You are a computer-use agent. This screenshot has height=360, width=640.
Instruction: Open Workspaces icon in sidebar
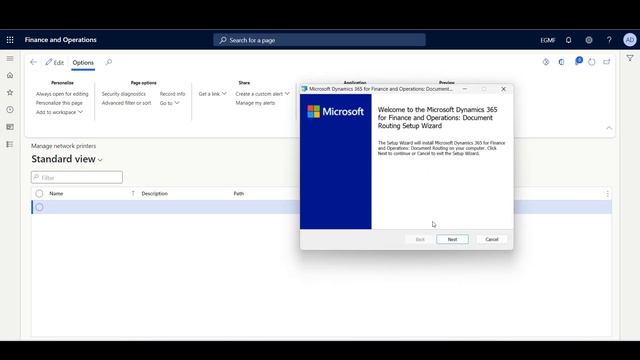10,127
